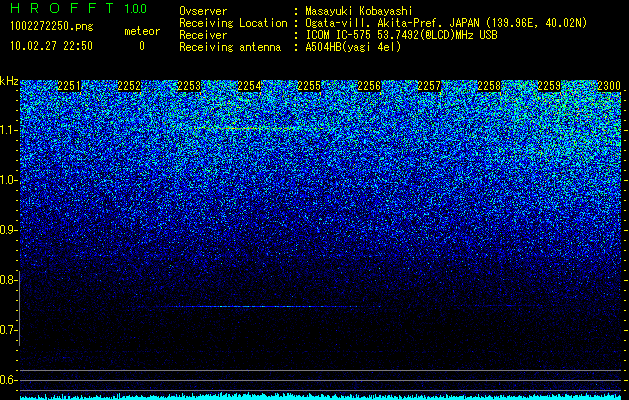Click the 2257 time marker
The width and height of the screenshot is (629, 400).
tap(429, 86)
